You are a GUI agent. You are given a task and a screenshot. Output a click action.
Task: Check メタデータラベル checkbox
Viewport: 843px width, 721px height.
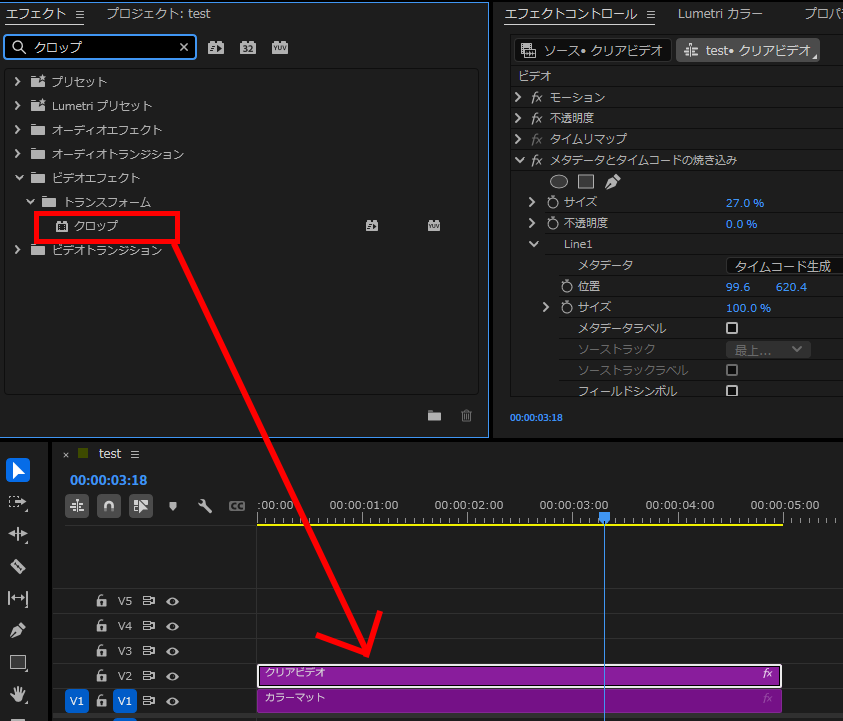coord(732,328)
